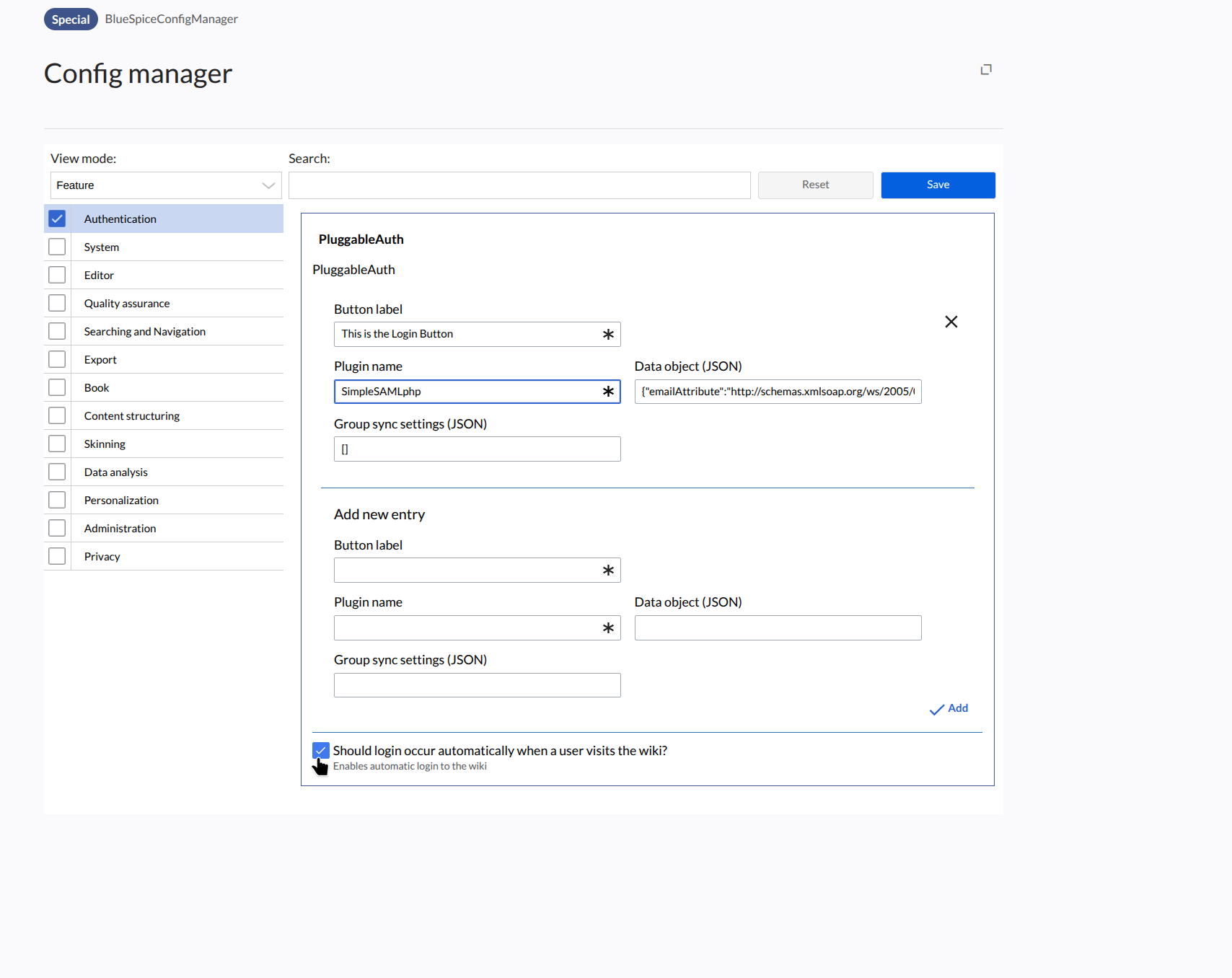
Task: Disable automatic login checkbox
Action: pyautogui.click(x=321, y=751)
